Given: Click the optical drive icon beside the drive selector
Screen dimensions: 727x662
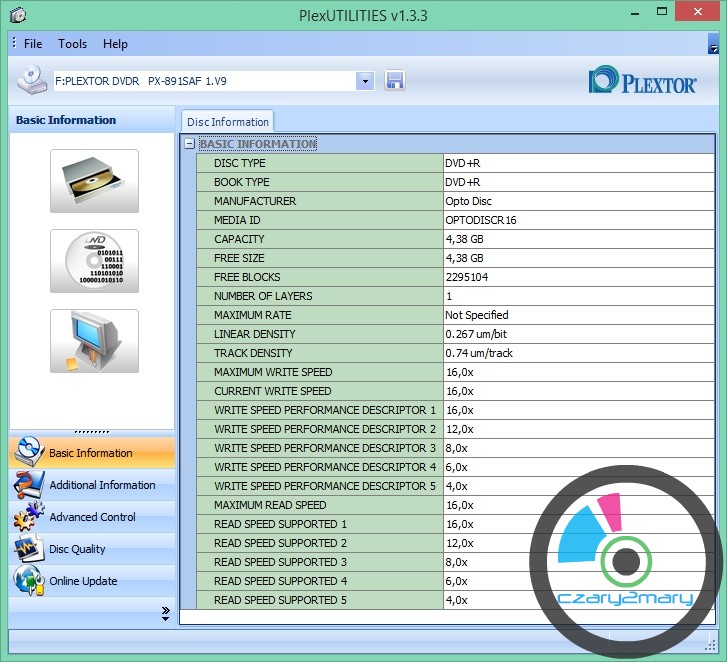Looking at the screenshot, I should tap(32, 80).
